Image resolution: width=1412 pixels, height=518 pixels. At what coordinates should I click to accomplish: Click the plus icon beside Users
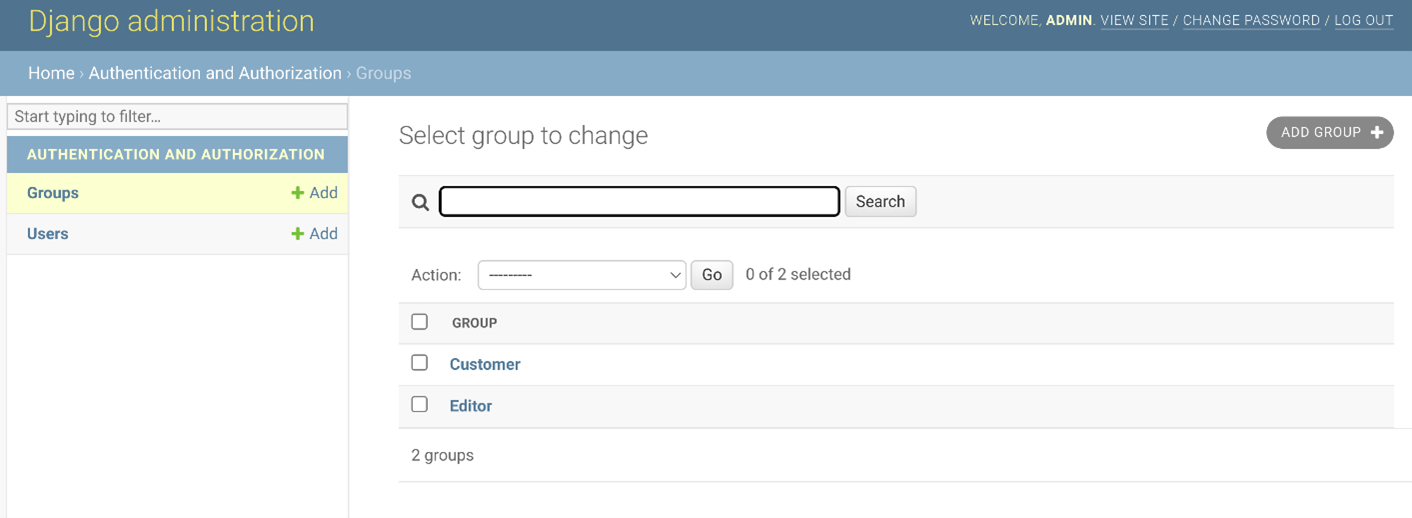(x=297, y=234)
